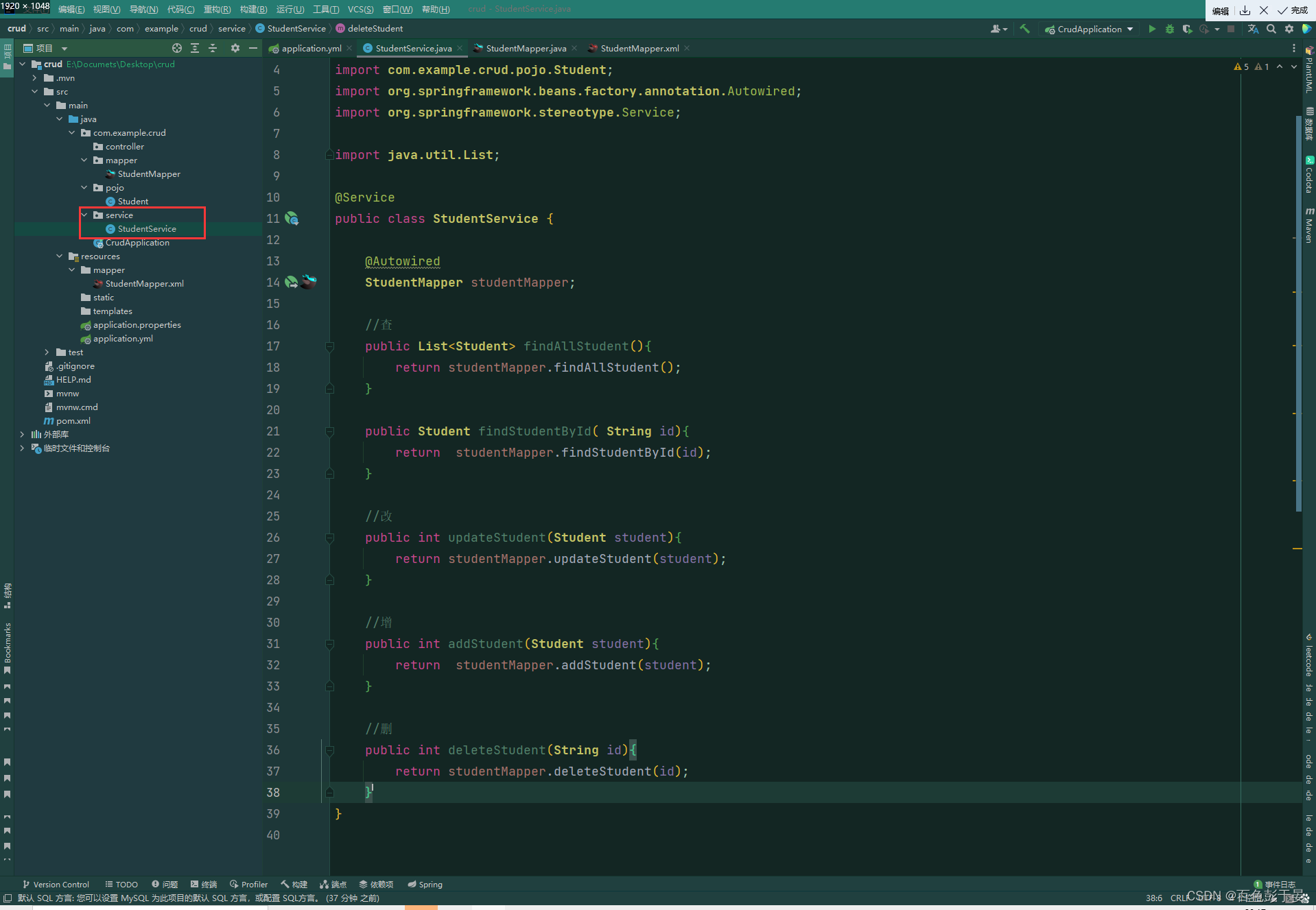Click the Spring bean gutter icon on line 11

292,219
